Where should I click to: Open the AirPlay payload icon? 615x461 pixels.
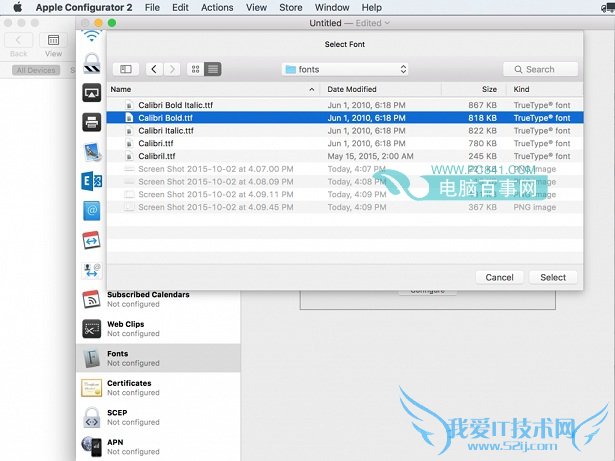[x=92, y=93]
